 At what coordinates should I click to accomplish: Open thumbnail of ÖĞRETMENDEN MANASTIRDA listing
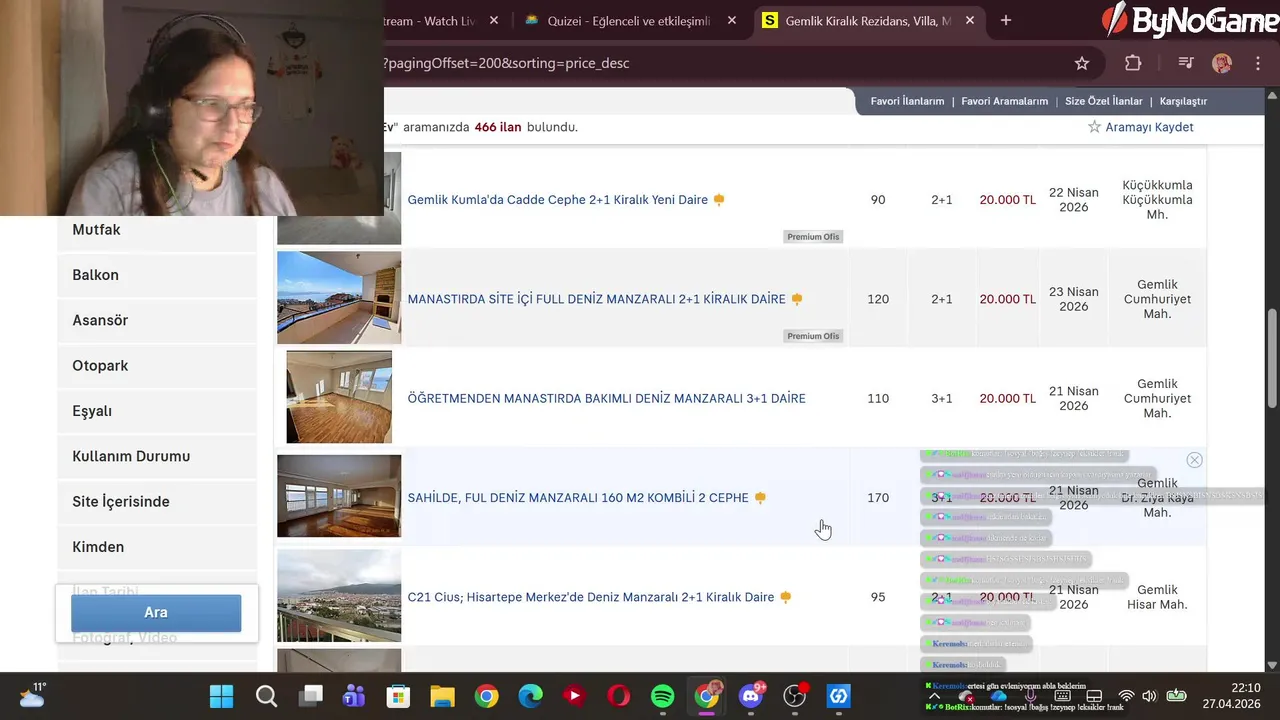[339, 396]
